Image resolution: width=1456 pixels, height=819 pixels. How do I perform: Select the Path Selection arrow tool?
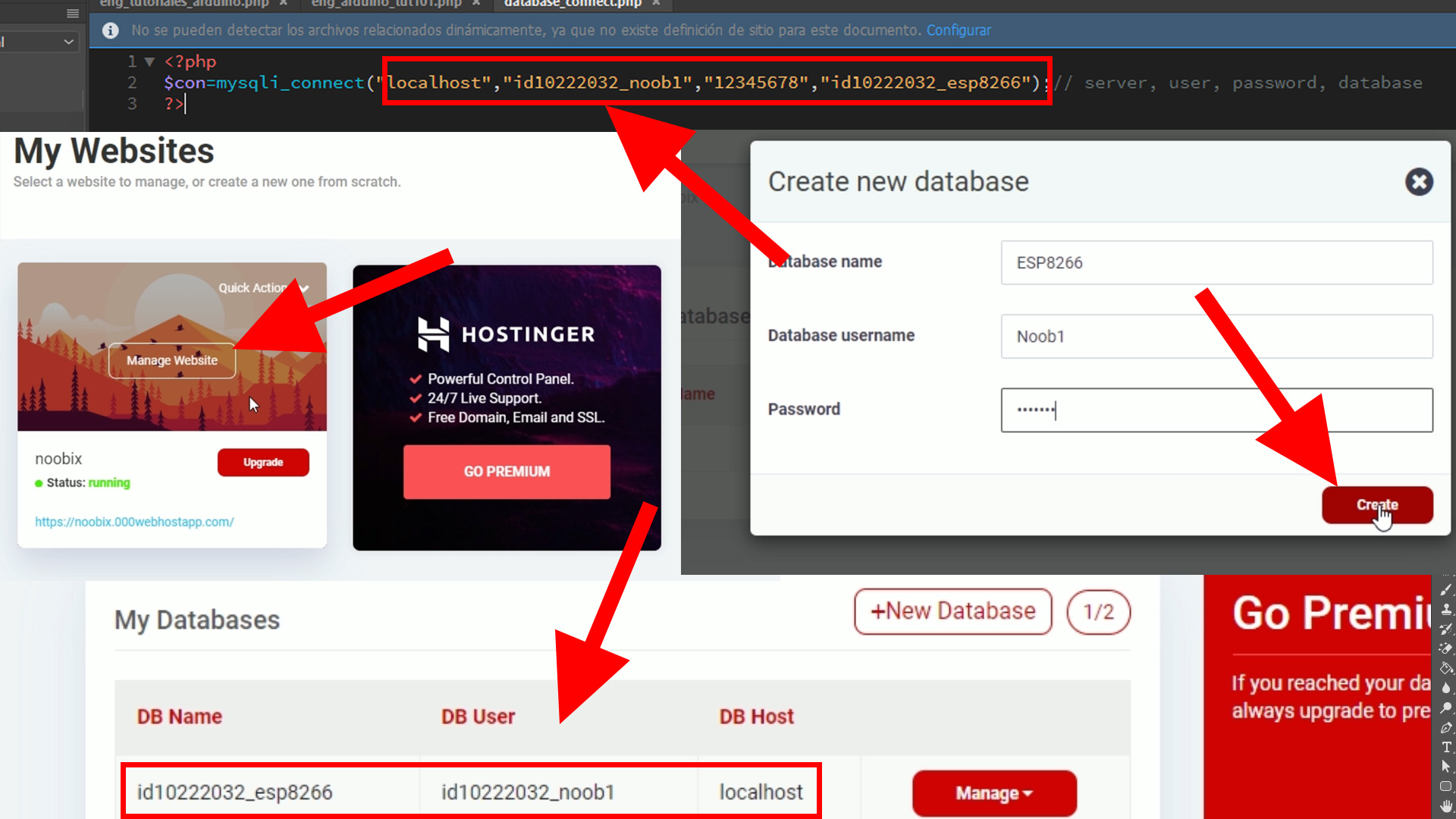click(x=1446, y=767)
